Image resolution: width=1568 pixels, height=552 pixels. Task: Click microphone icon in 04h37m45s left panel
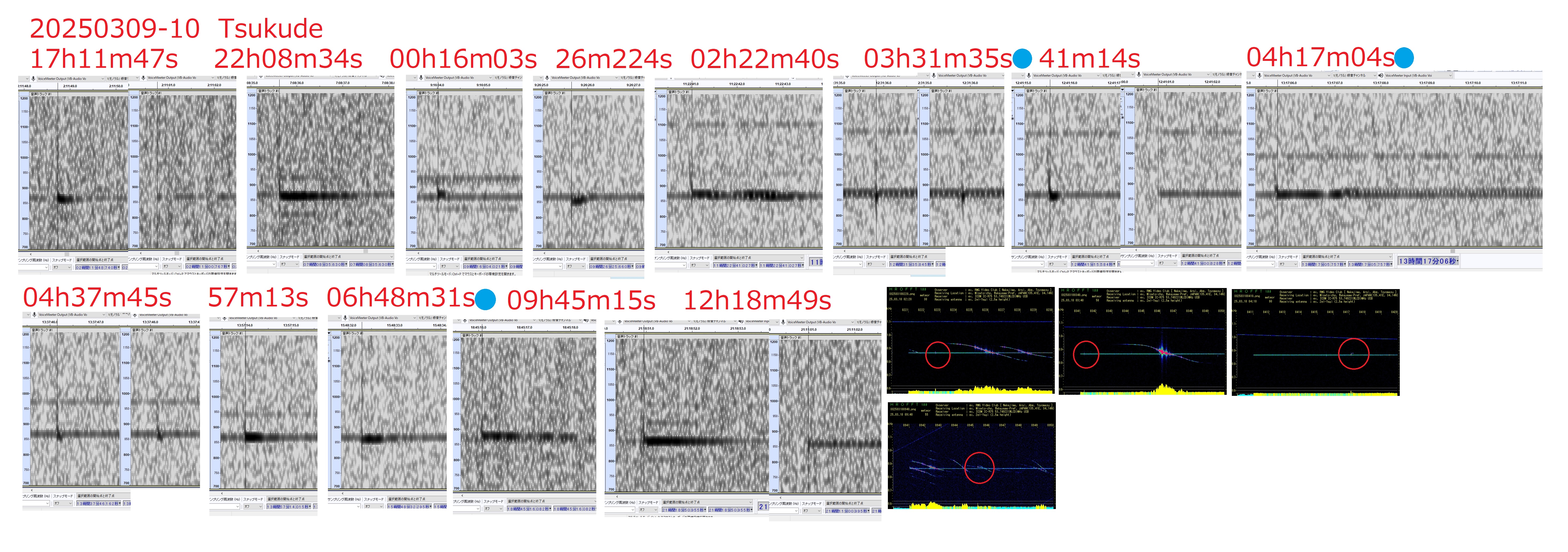tap(34, 315)
